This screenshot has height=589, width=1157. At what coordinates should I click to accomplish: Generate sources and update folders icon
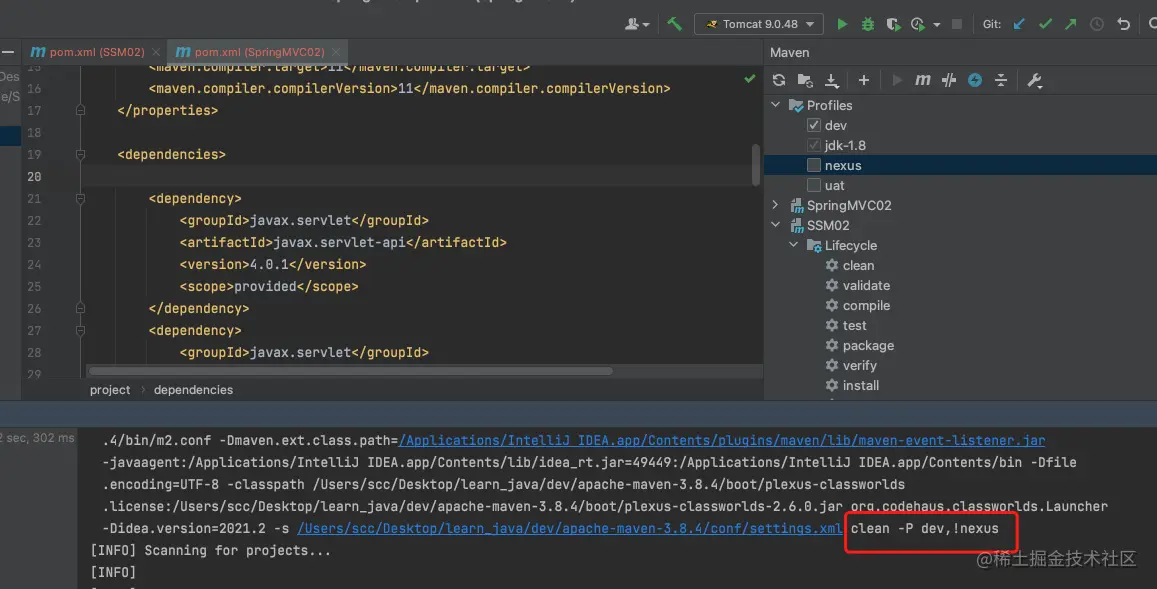[805, 80]
